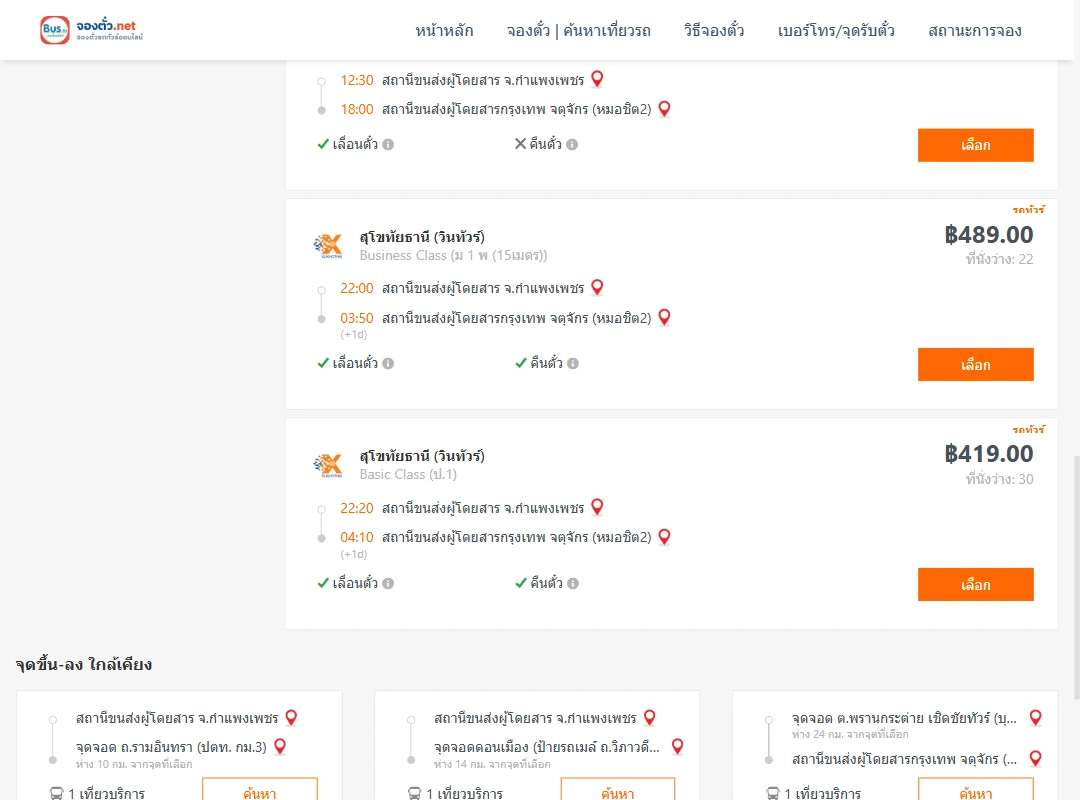Open map pin beside 22:00 departure station
The width and height of the screenshot is (1080, 800).
pos(597,287)
